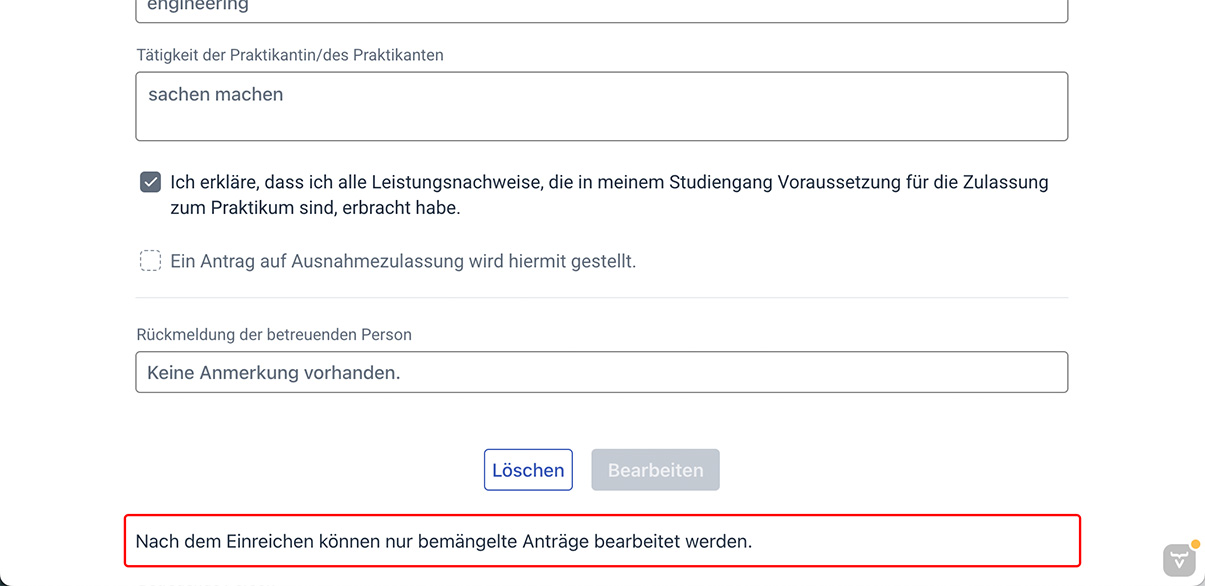Click the 'Rückmeldung der betreuenden Person' label

274,335
